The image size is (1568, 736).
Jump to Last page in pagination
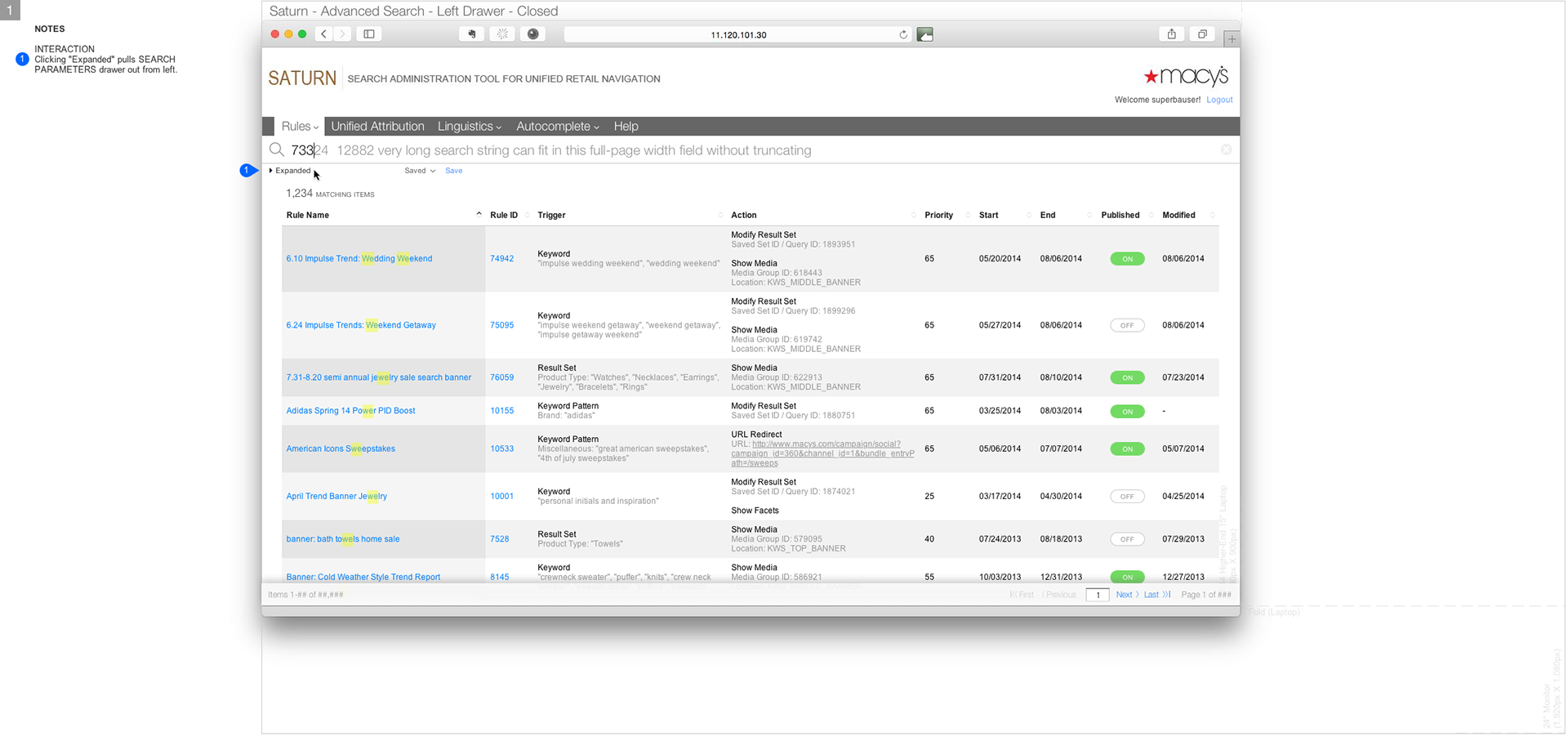point(1156,595)
